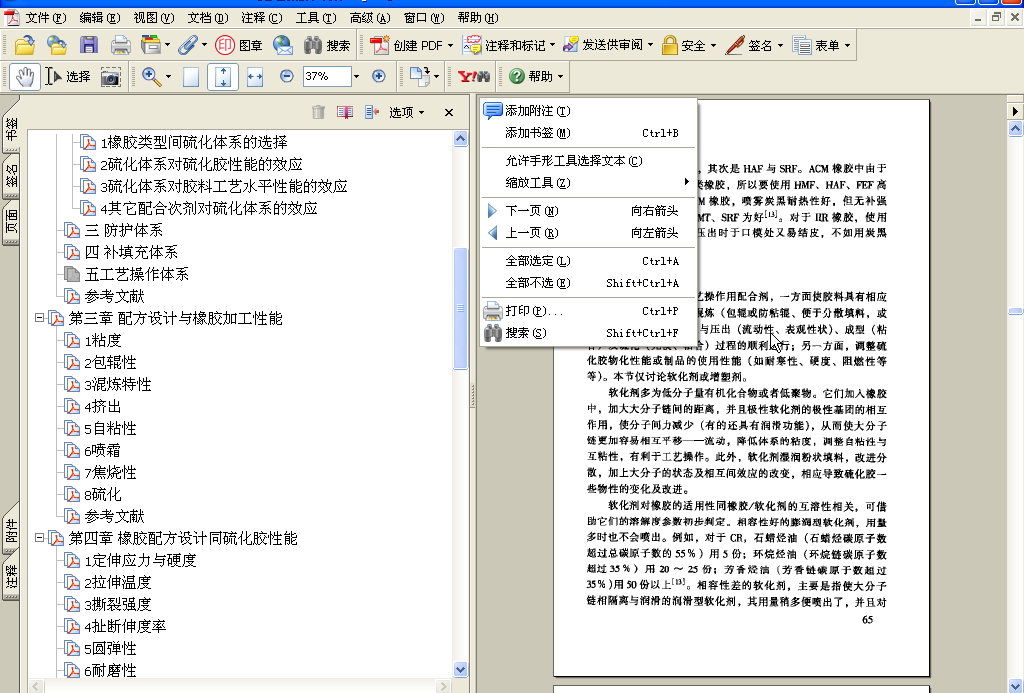This screenshot has height=693, width=1024.
Task: Click the 搜索 binoculars toolbar button
Action: tap(327, 45)
